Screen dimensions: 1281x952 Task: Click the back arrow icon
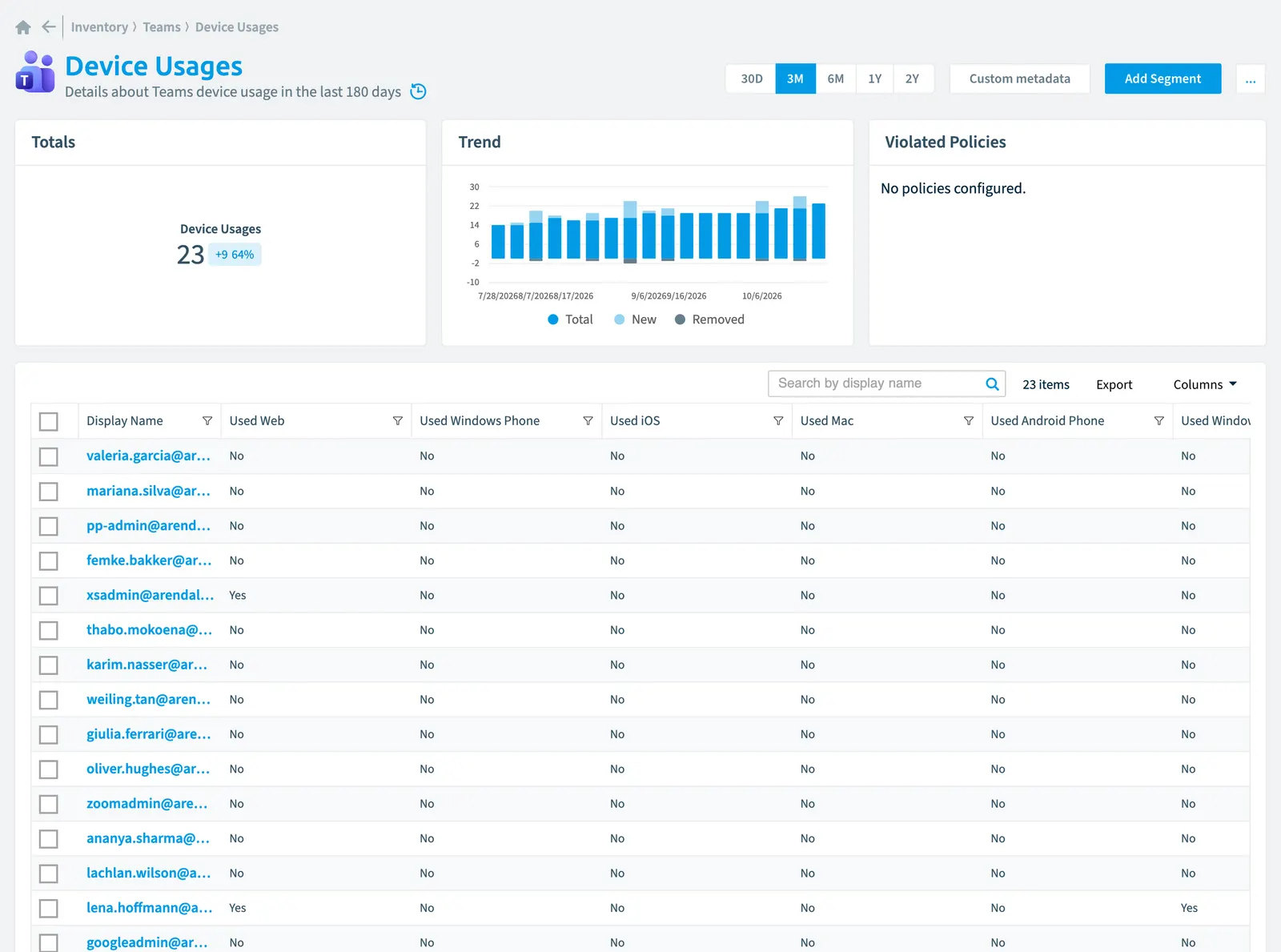click(x=49, y=26)
